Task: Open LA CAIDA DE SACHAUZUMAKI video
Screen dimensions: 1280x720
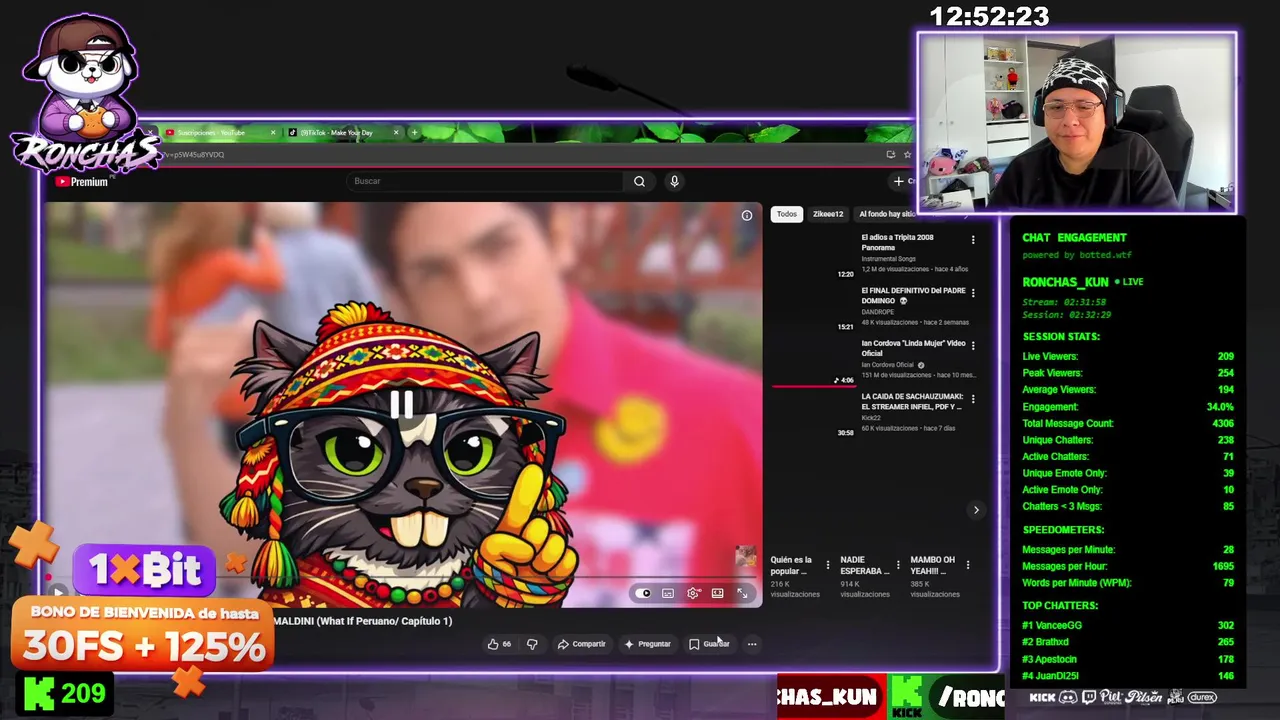Action: (x=912, y=401)
